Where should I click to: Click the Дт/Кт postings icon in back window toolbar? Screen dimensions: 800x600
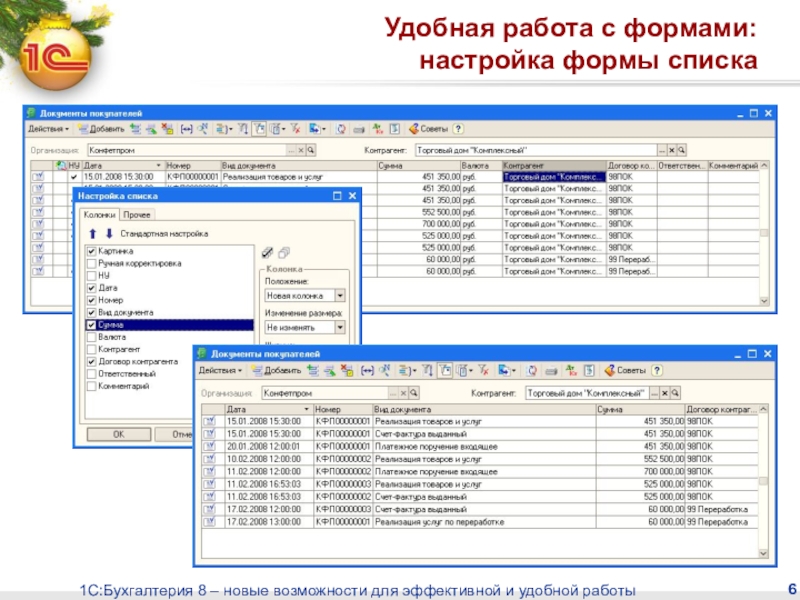[378, 129]
